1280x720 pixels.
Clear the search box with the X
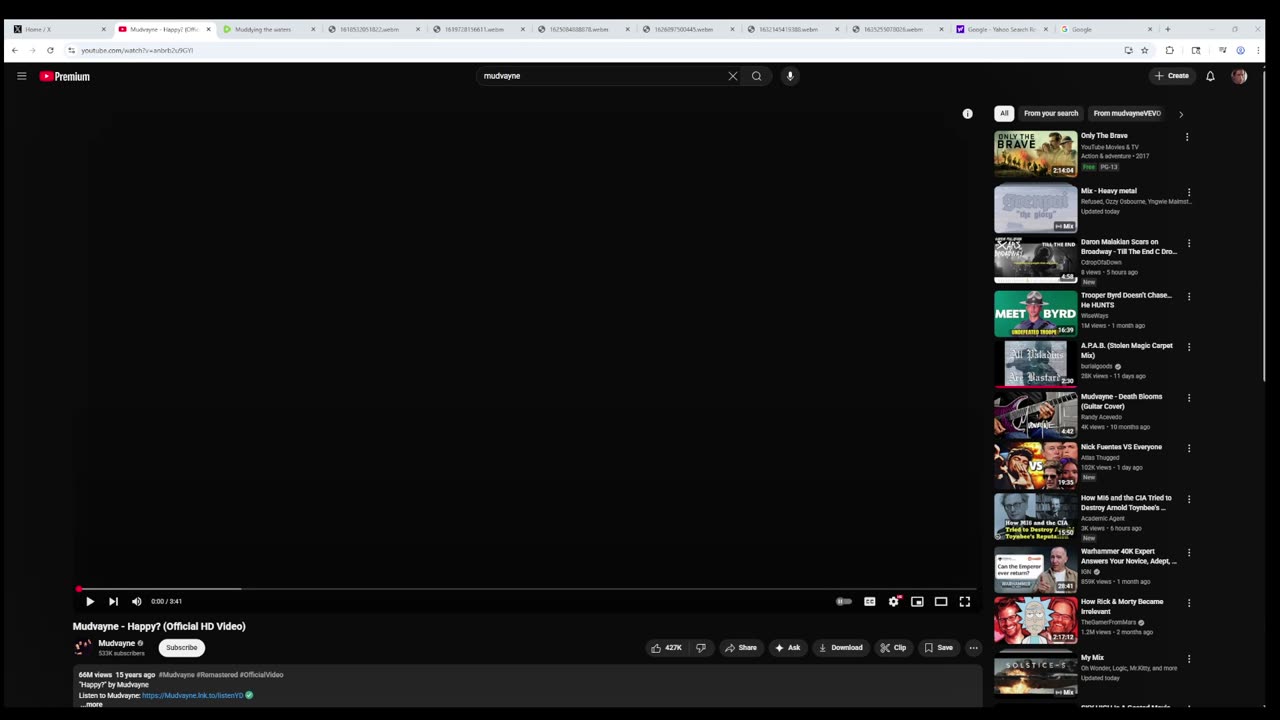733,76
